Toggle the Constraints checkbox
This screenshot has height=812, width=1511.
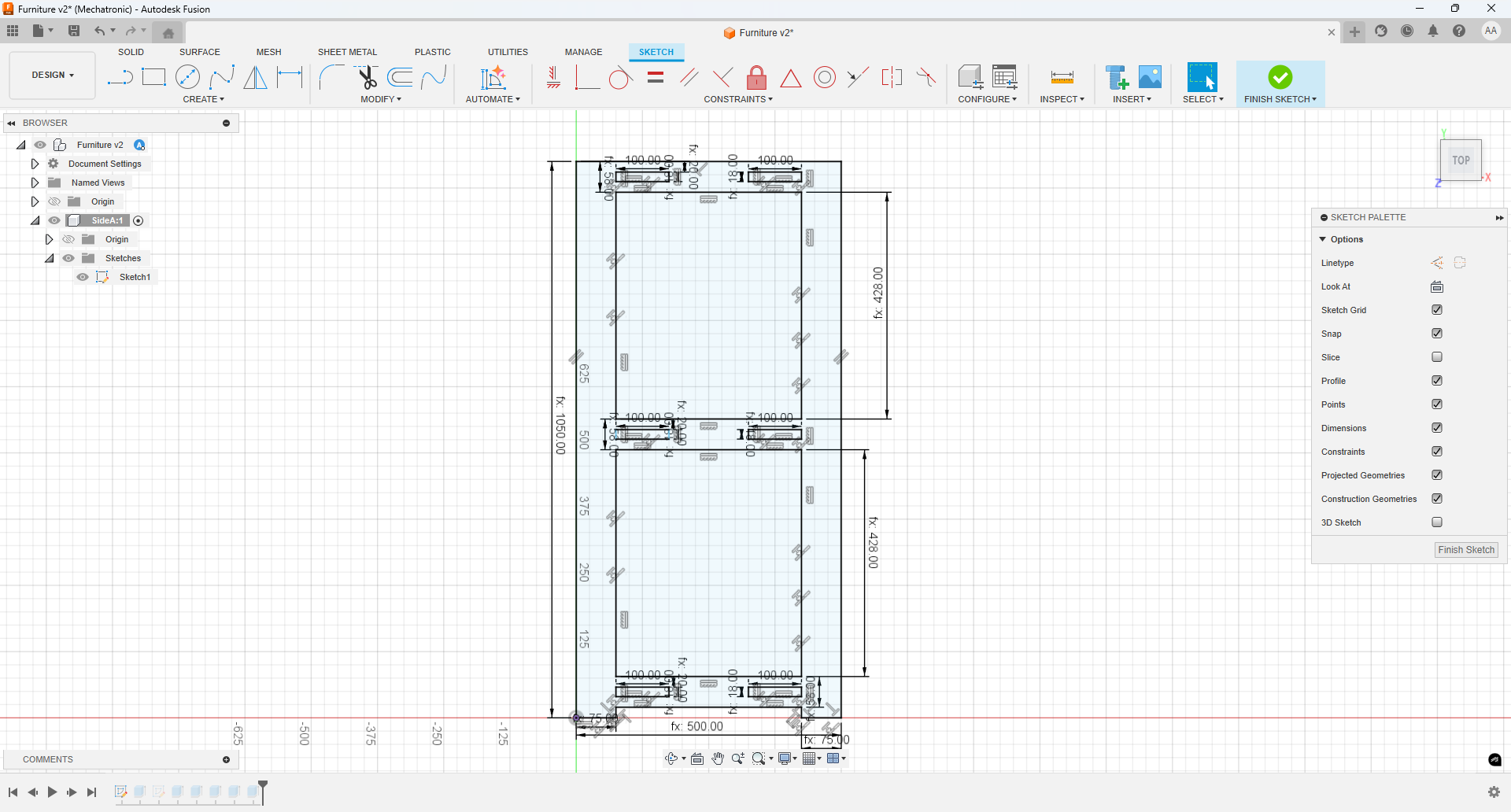pyautogui.click(x=1437, y=452)
